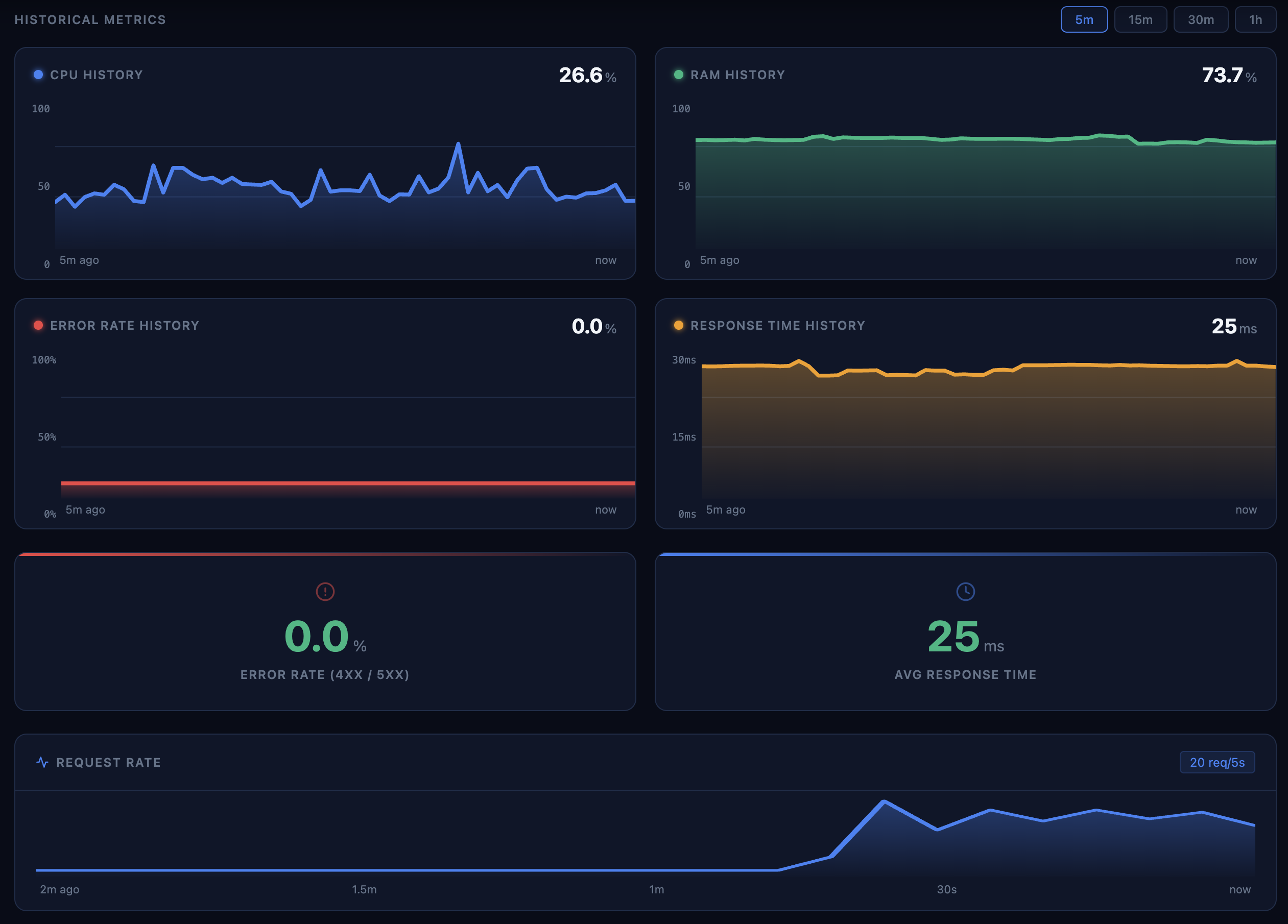Click the pulse icon beside Request Rate
Image resolution: width=1288 pixels, height=924 pixels.
pos(42,762)
